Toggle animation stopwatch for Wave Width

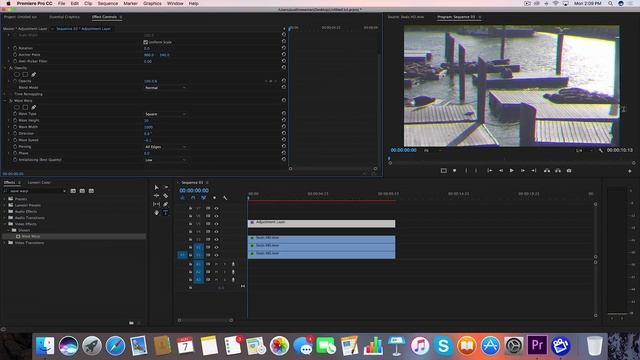click(15, 127)
